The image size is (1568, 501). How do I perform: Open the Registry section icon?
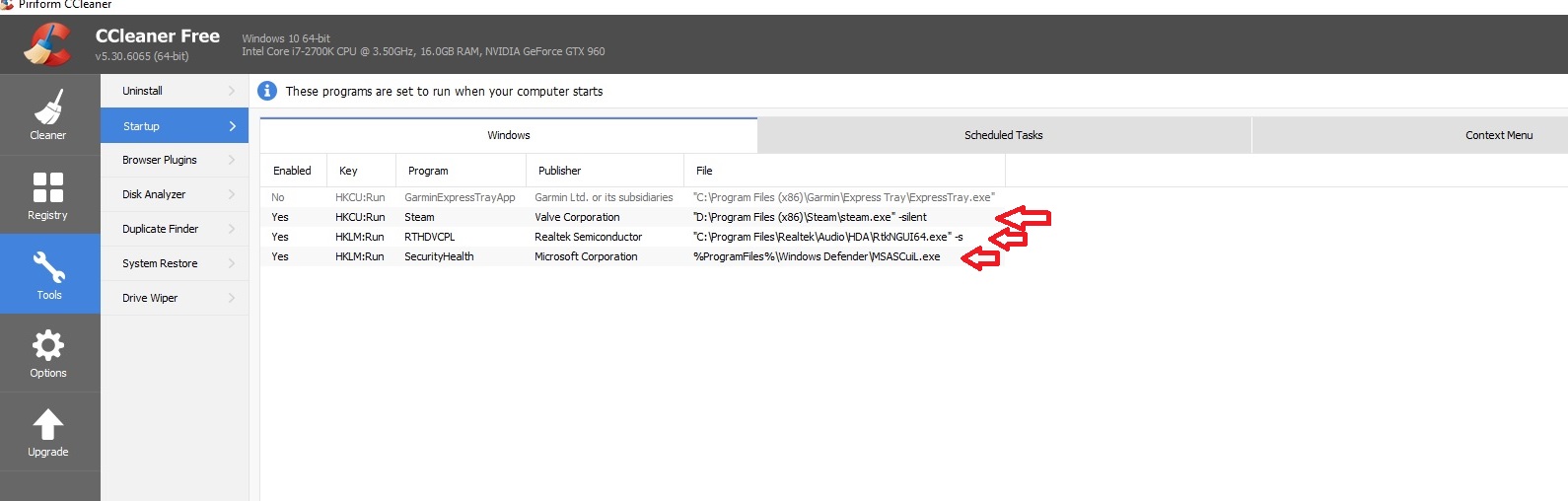click(47, 187)
